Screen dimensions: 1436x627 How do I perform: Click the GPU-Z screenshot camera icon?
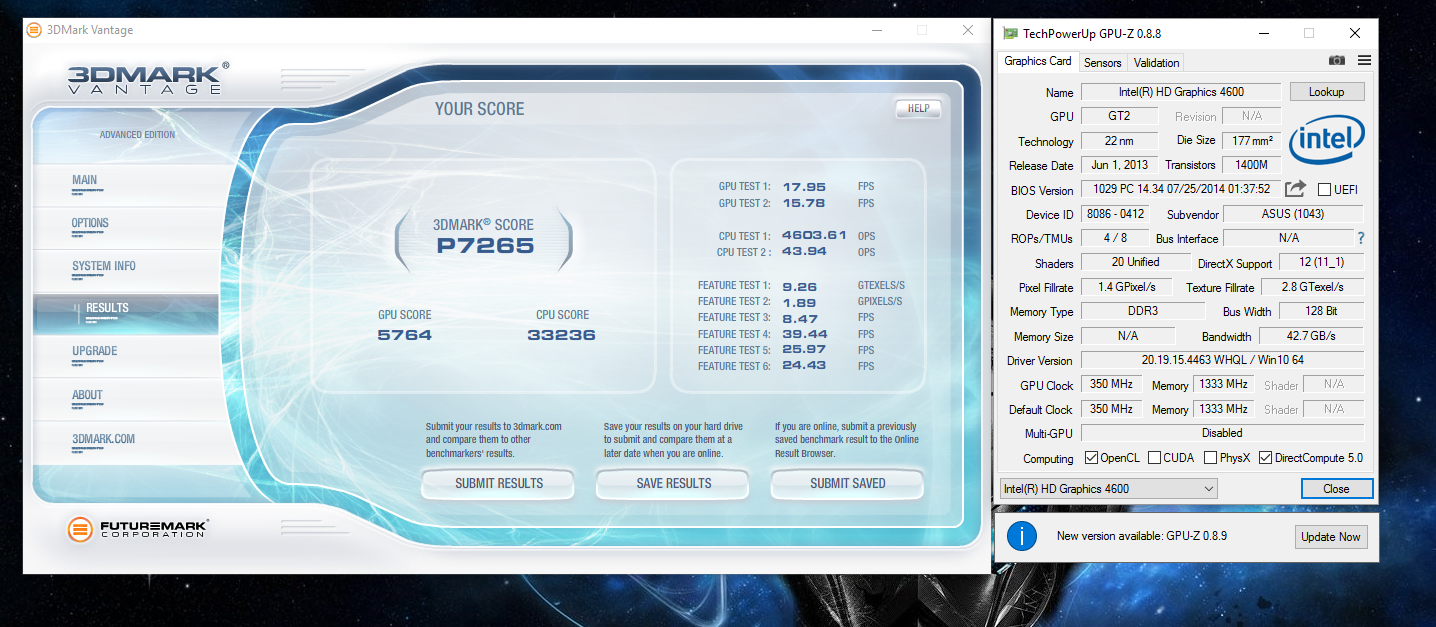pyautogui.click(x=1337, y=61)
